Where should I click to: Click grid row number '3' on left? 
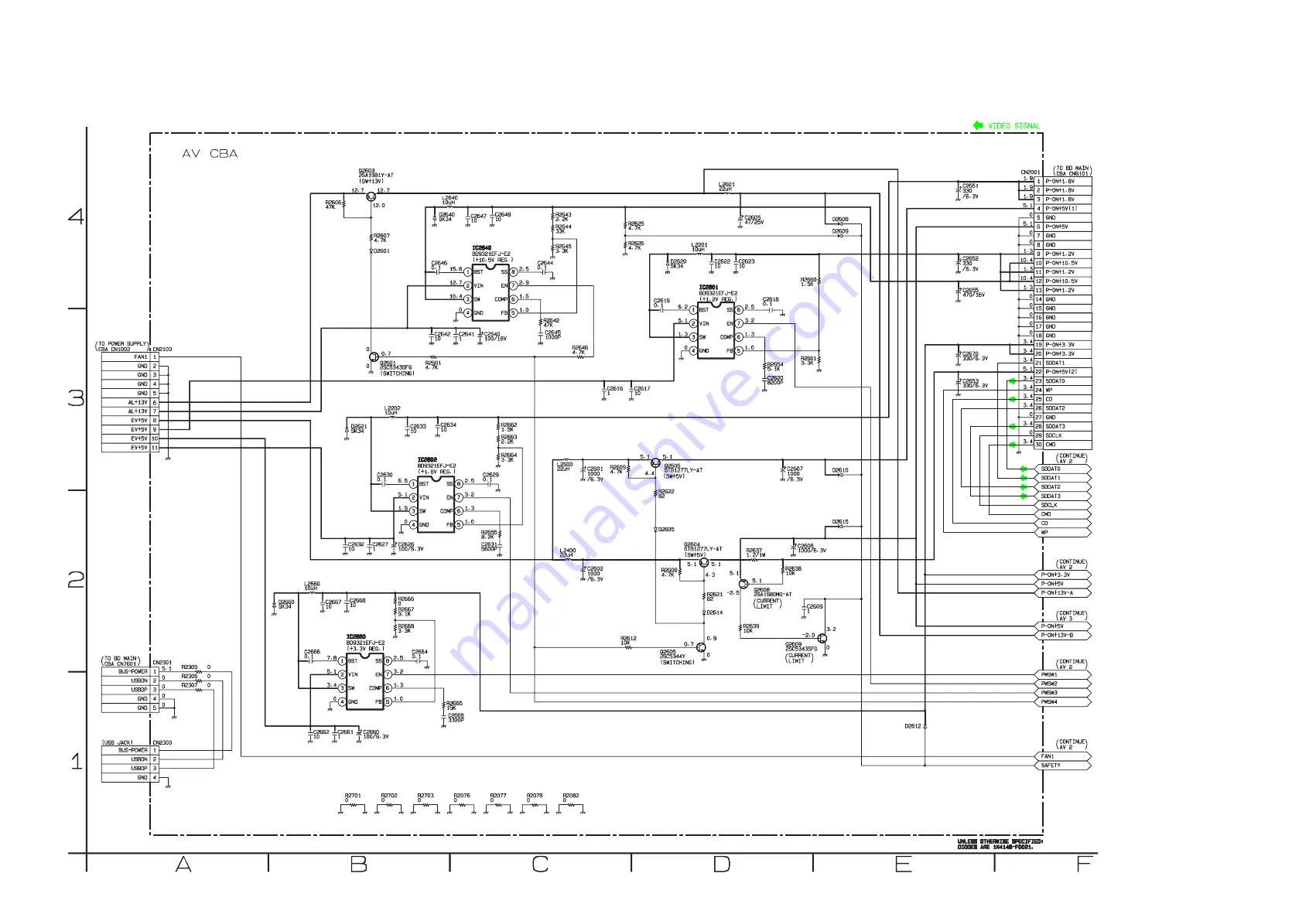click(76, 398)
